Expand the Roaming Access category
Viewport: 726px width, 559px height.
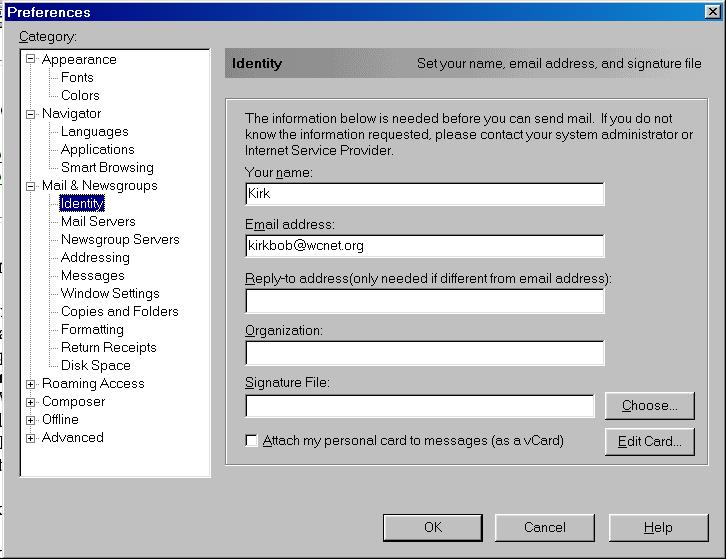pos(31,384)
